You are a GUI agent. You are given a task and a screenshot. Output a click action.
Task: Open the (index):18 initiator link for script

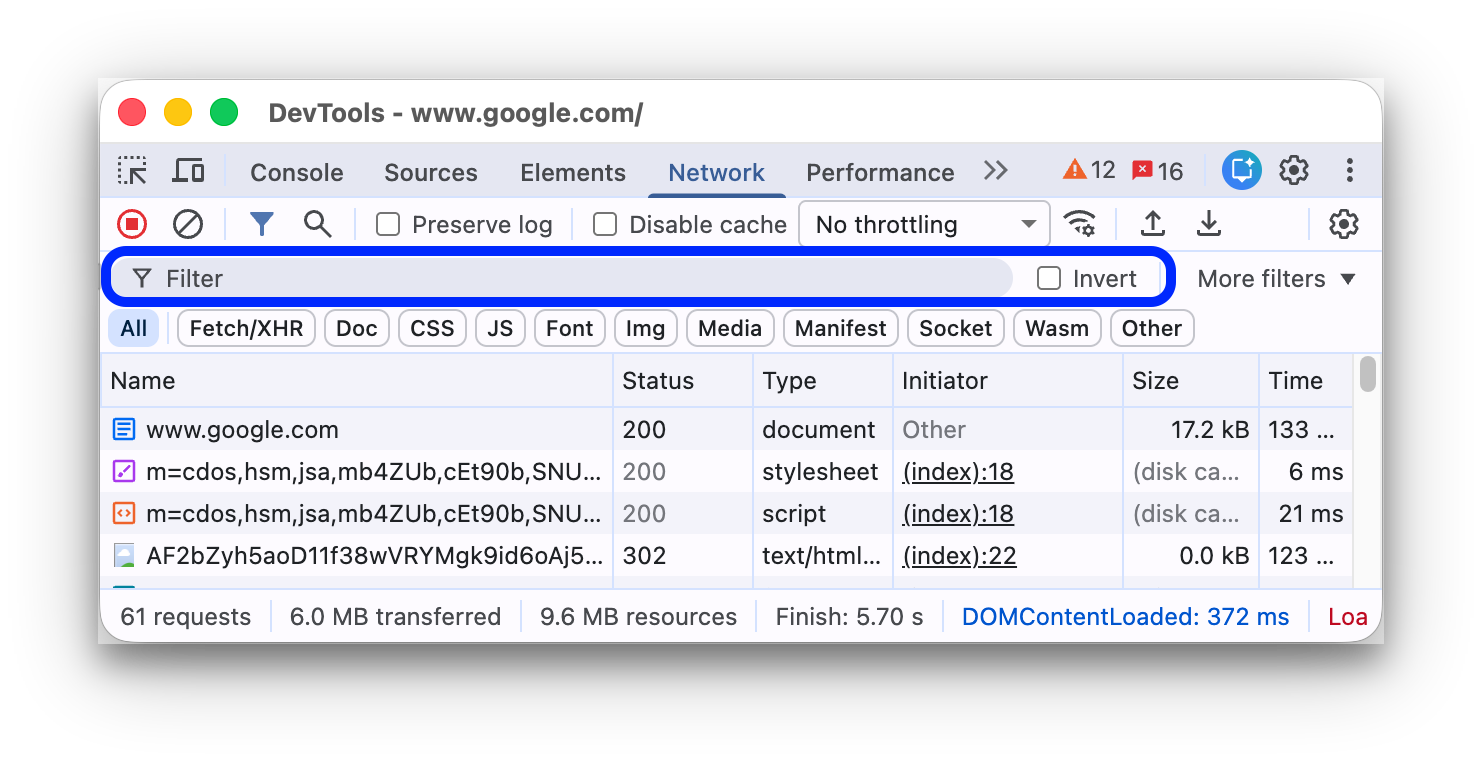coord(958,514)
